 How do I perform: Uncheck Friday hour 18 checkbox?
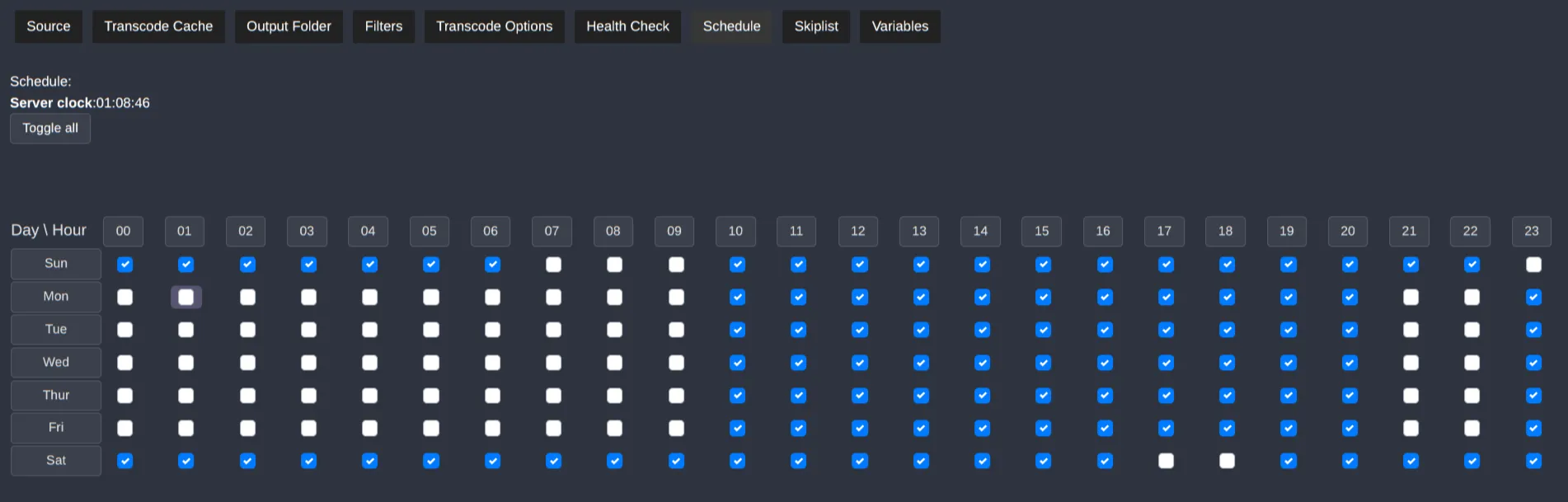tap(1228, 429)
